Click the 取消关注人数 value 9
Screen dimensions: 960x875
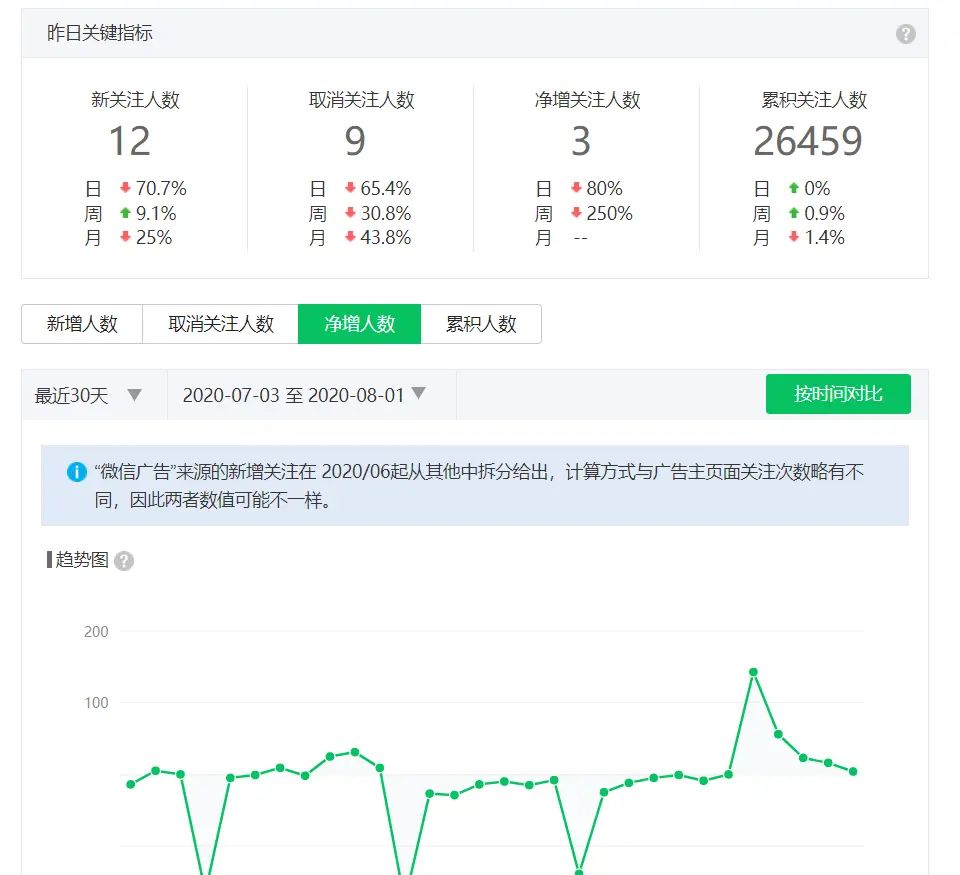[x=355, y=141]
